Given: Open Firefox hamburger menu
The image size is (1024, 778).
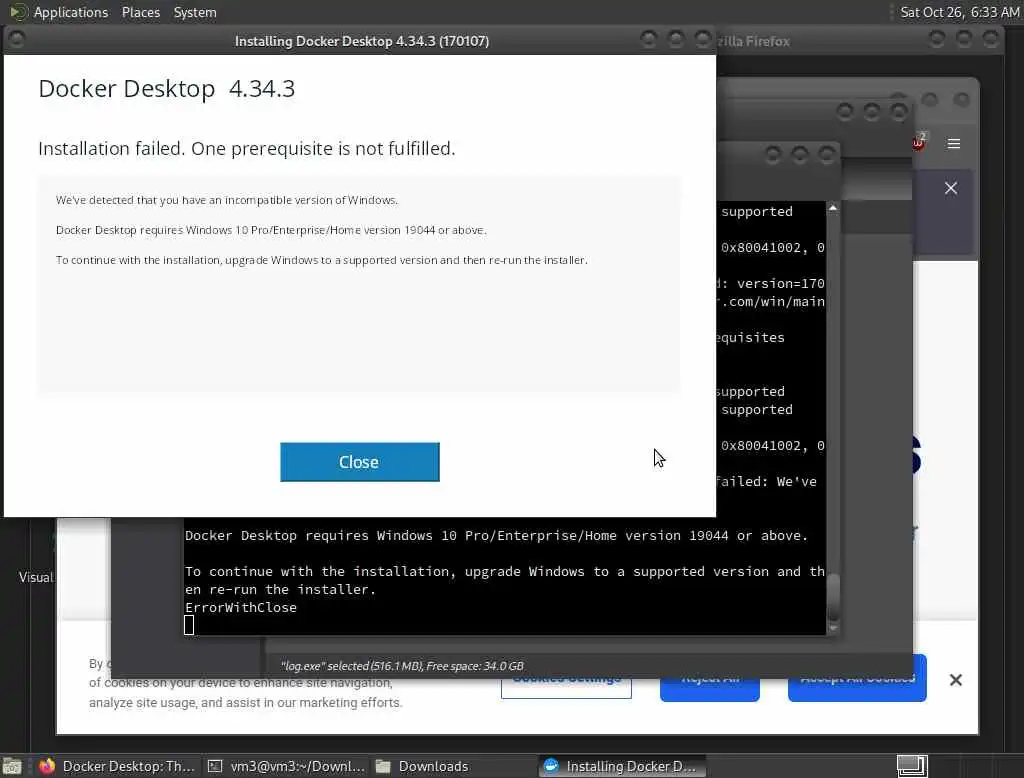Looking at the screenshot, I should pos(953,144).
